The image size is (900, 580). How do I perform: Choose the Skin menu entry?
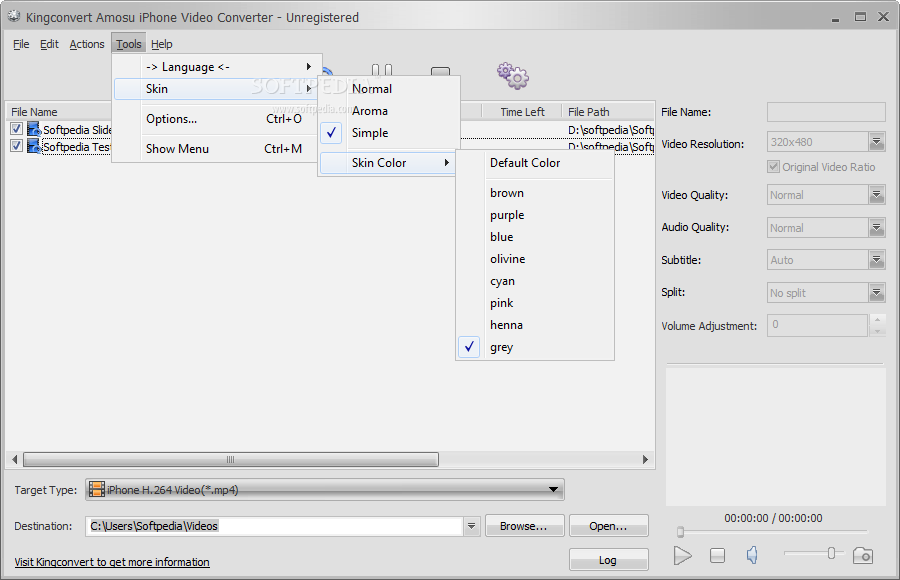coord(217,88)
